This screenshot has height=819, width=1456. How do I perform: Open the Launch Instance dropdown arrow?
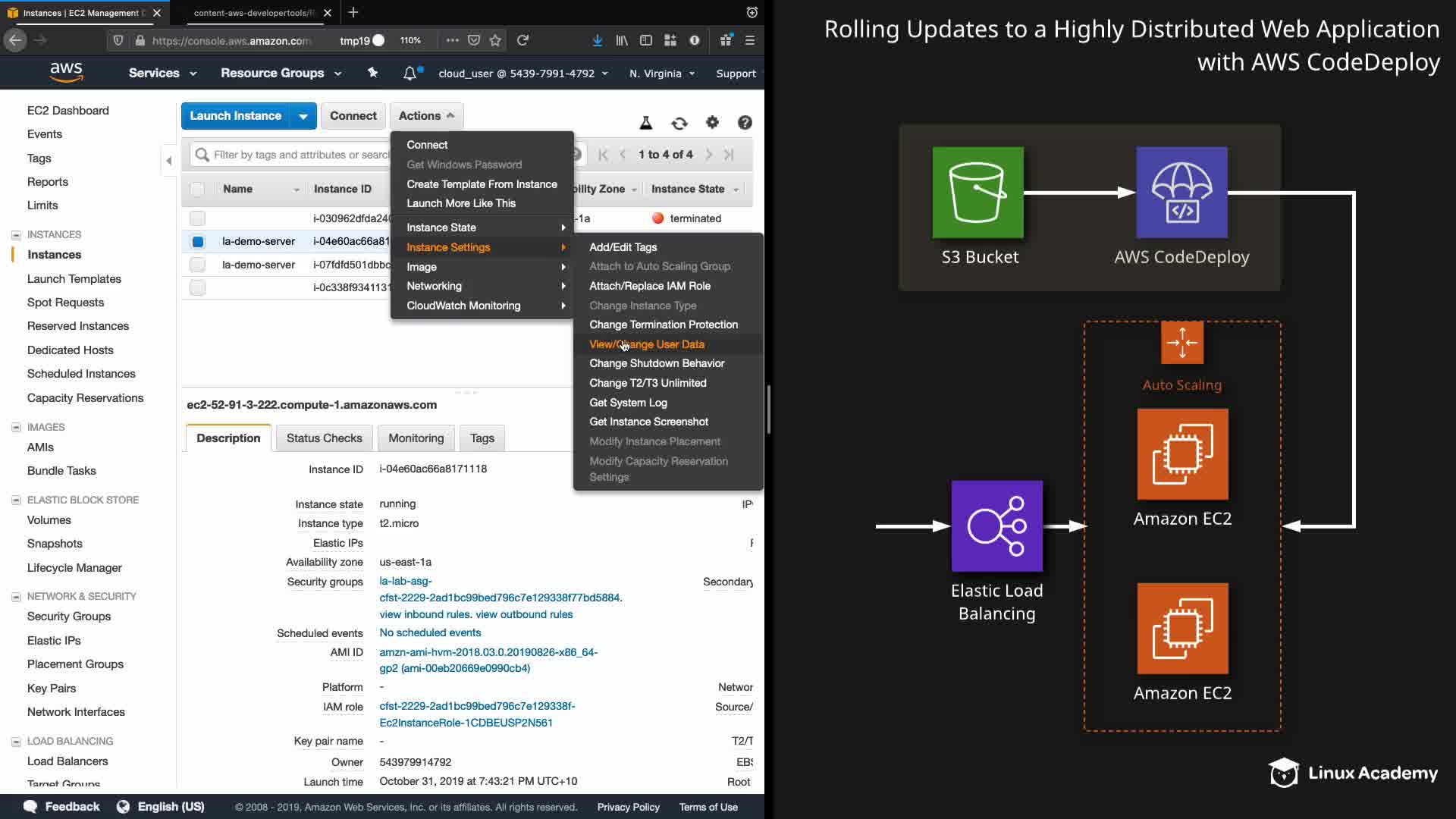[303, 116]
